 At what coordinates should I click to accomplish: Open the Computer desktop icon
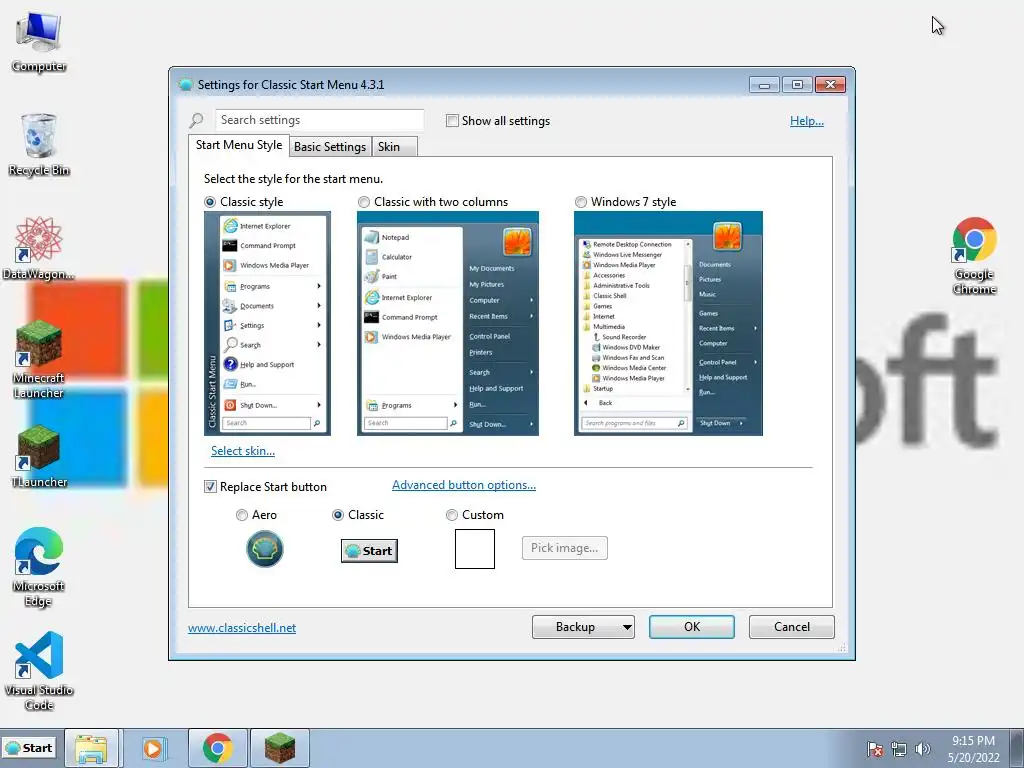click(x=39, y=41)
